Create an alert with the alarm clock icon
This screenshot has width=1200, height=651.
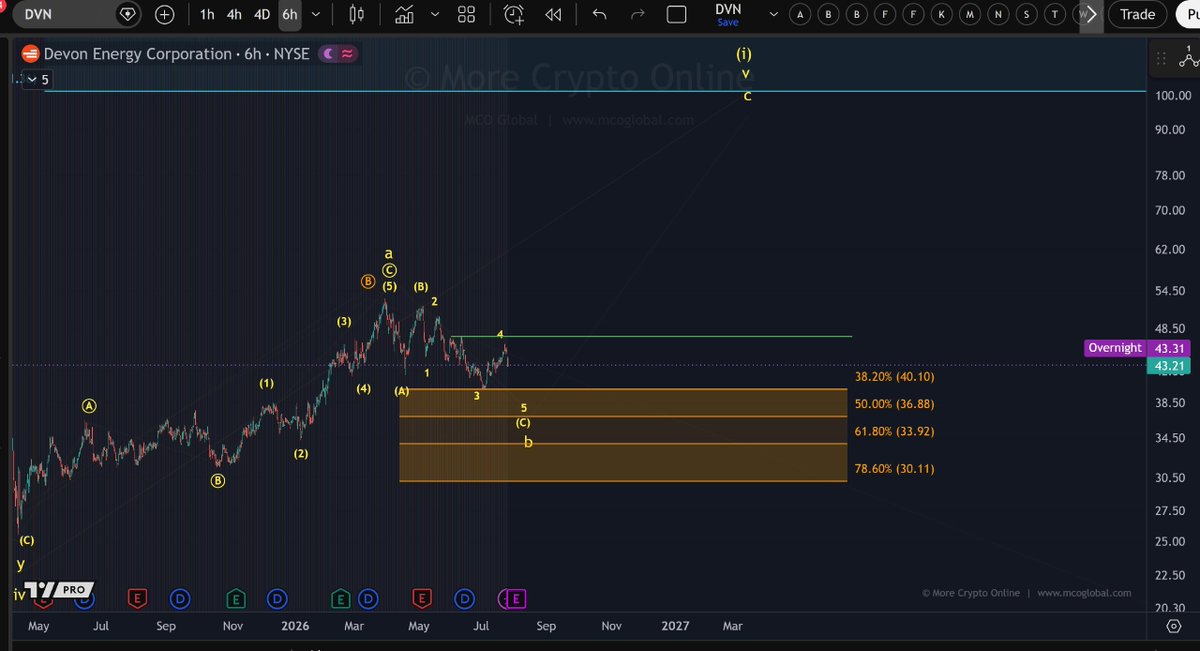(514, 14)
